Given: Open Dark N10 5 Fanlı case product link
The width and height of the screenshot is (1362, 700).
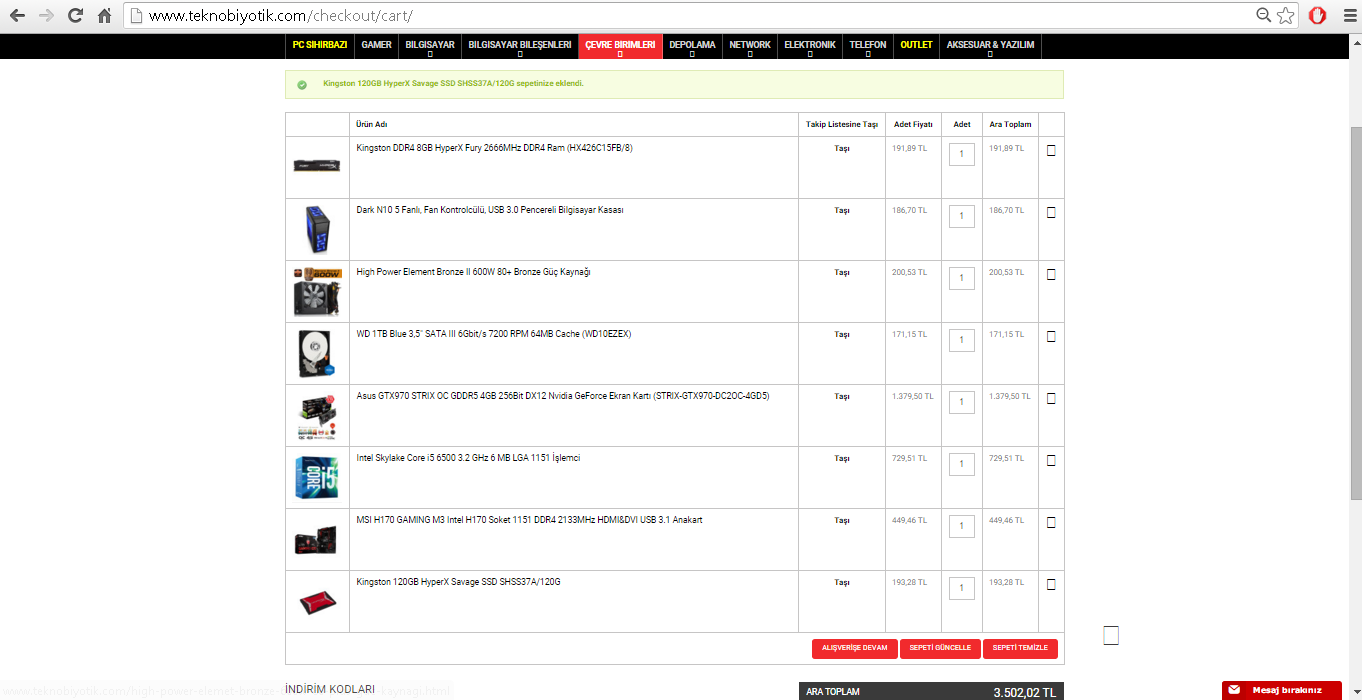Looking at the screenshot, I should click(x=490, y=210).
